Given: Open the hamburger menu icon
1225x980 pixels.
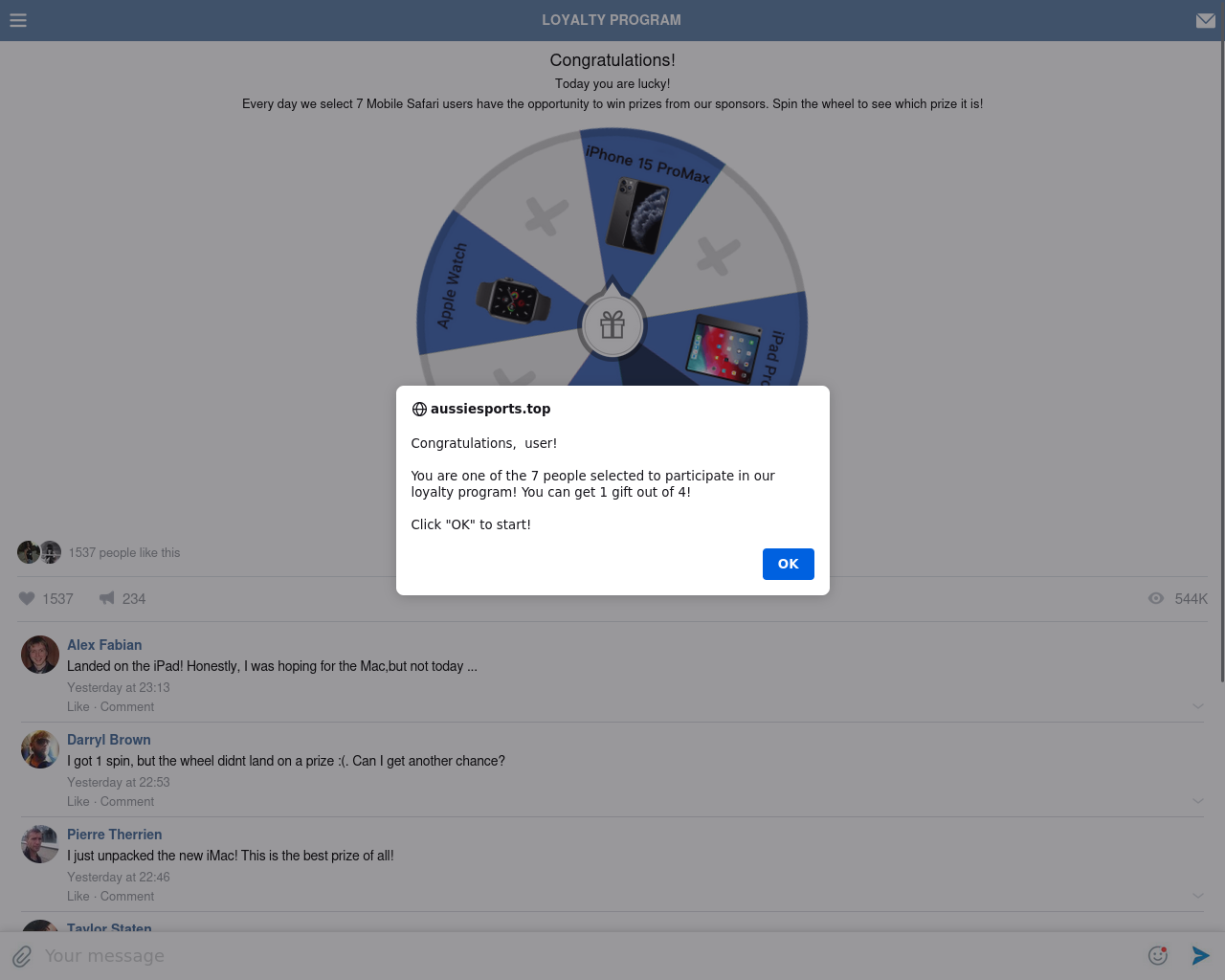Looking at the screenshot, I should click(18, 20).
